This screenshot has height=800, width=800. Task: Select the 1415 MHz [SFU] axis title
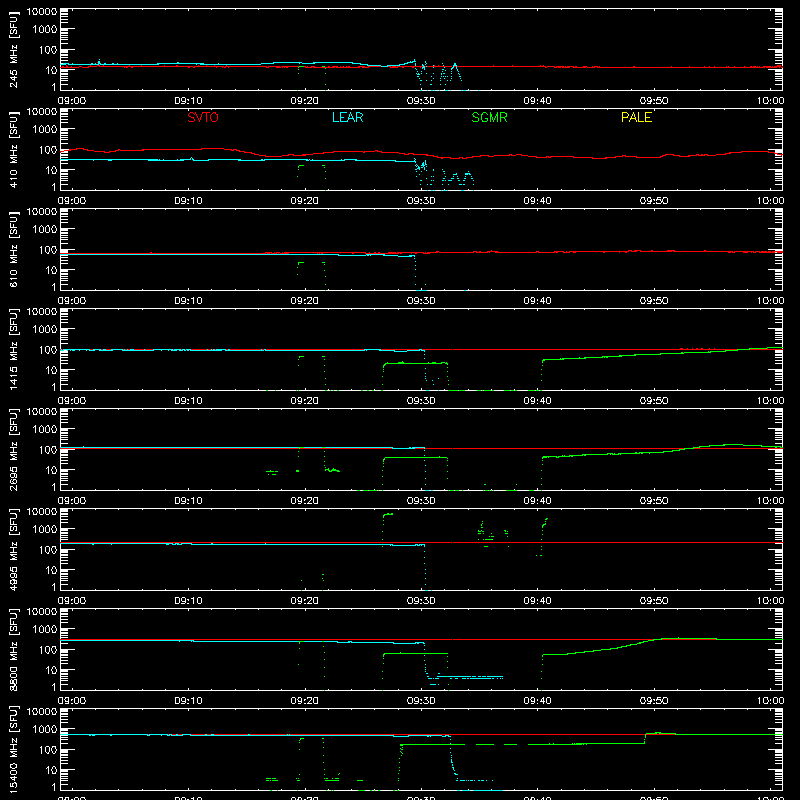coord(14,349)
